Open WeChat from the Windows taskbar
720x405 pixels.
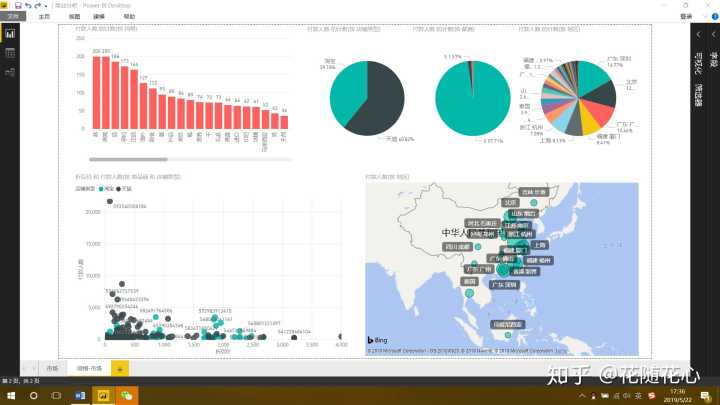126,395
